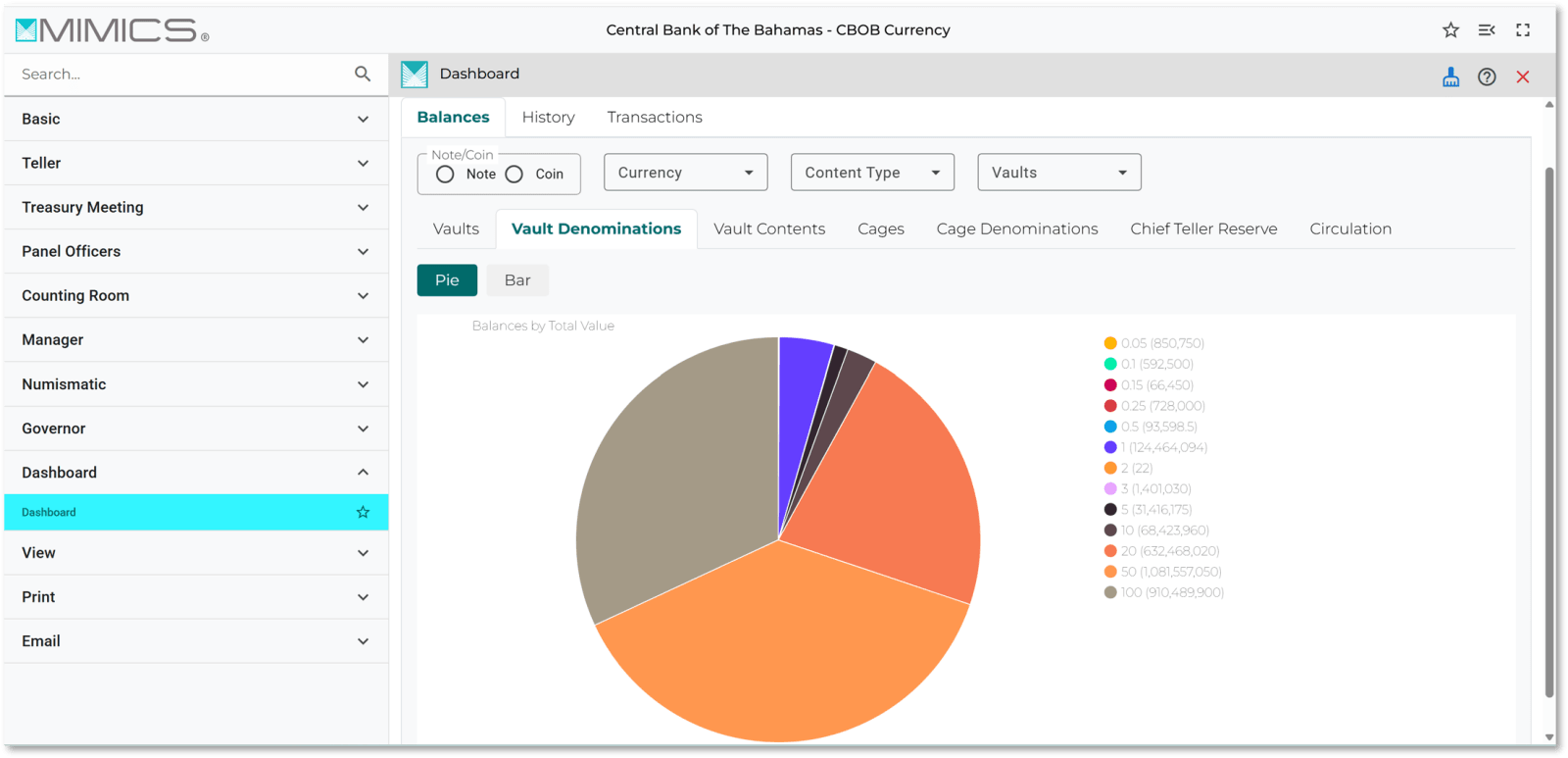Click the vertical scrollbar on the right
The height and width of the screenshot is (758, 1568).
coord(1549,431)
